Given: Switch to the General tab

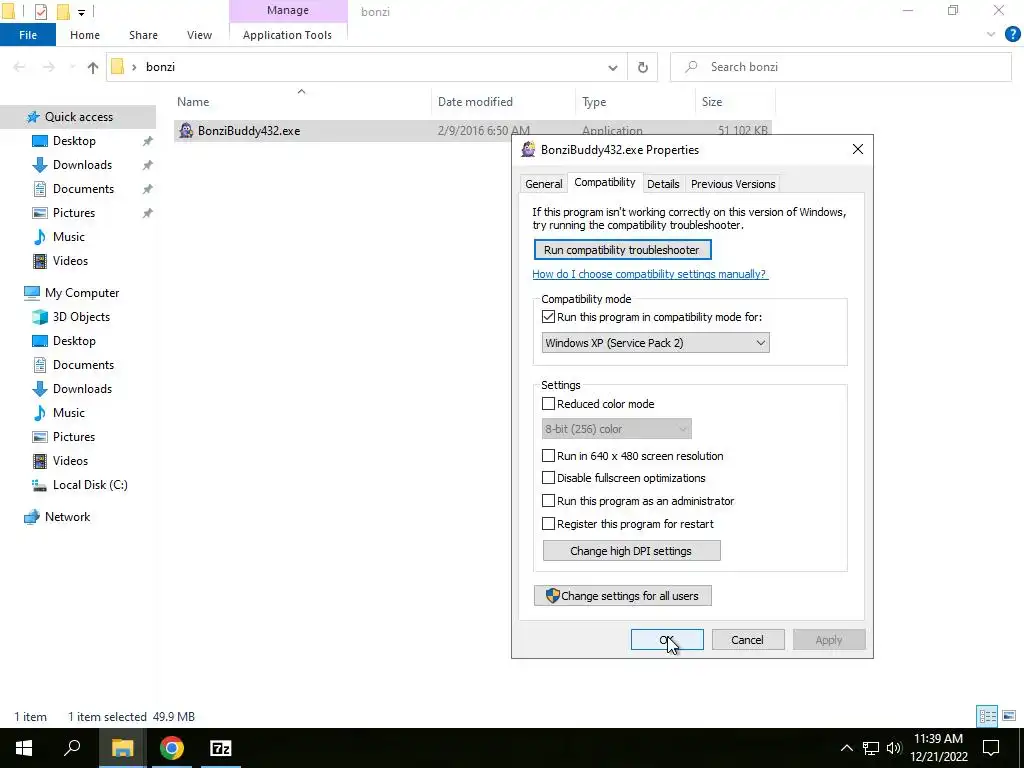Looking at the screenshot, I should coord(543,184).
